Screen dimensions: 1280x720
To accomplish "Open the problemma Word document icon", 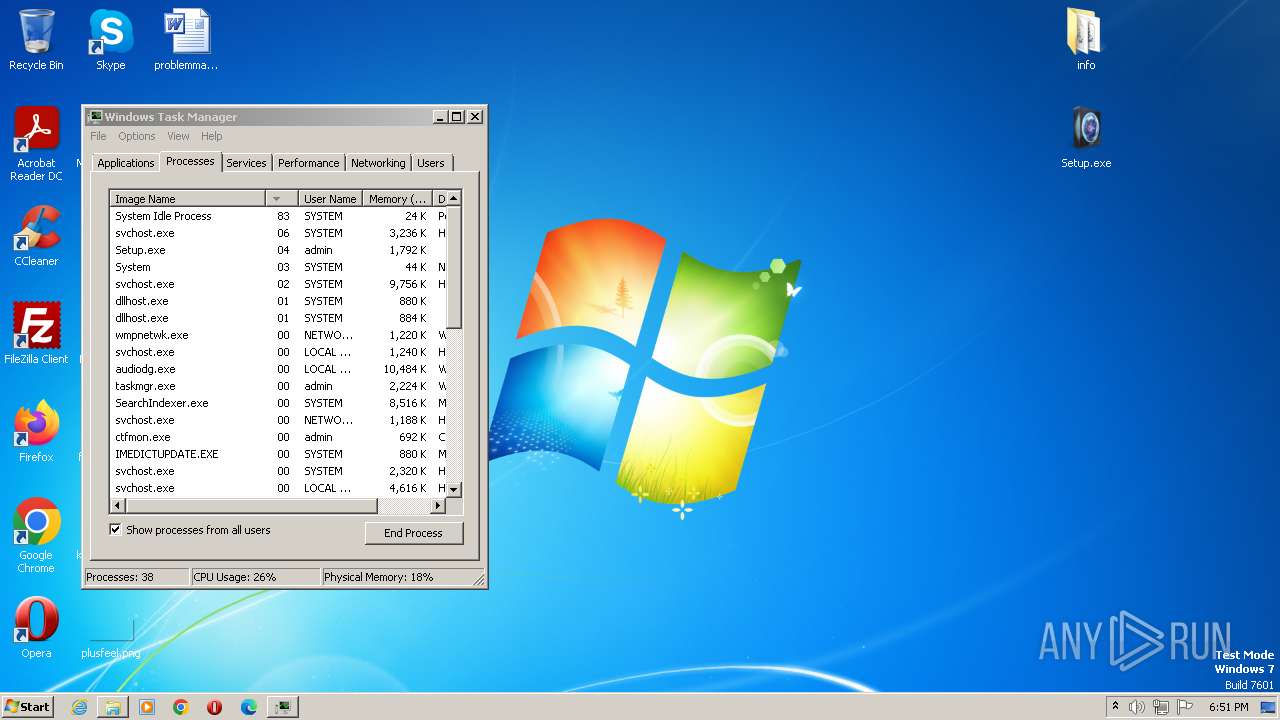I will 186,40.
